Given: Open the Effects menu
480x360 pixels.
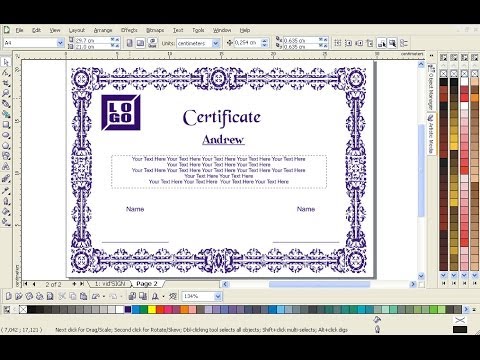Looking at the screenshot, I should pos(129,30).
